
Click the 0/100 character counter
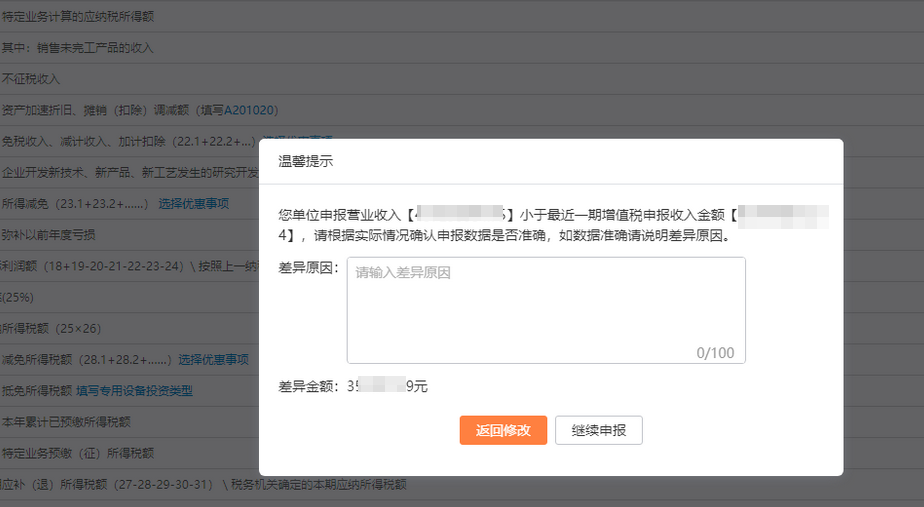click(x=715, y=353)
